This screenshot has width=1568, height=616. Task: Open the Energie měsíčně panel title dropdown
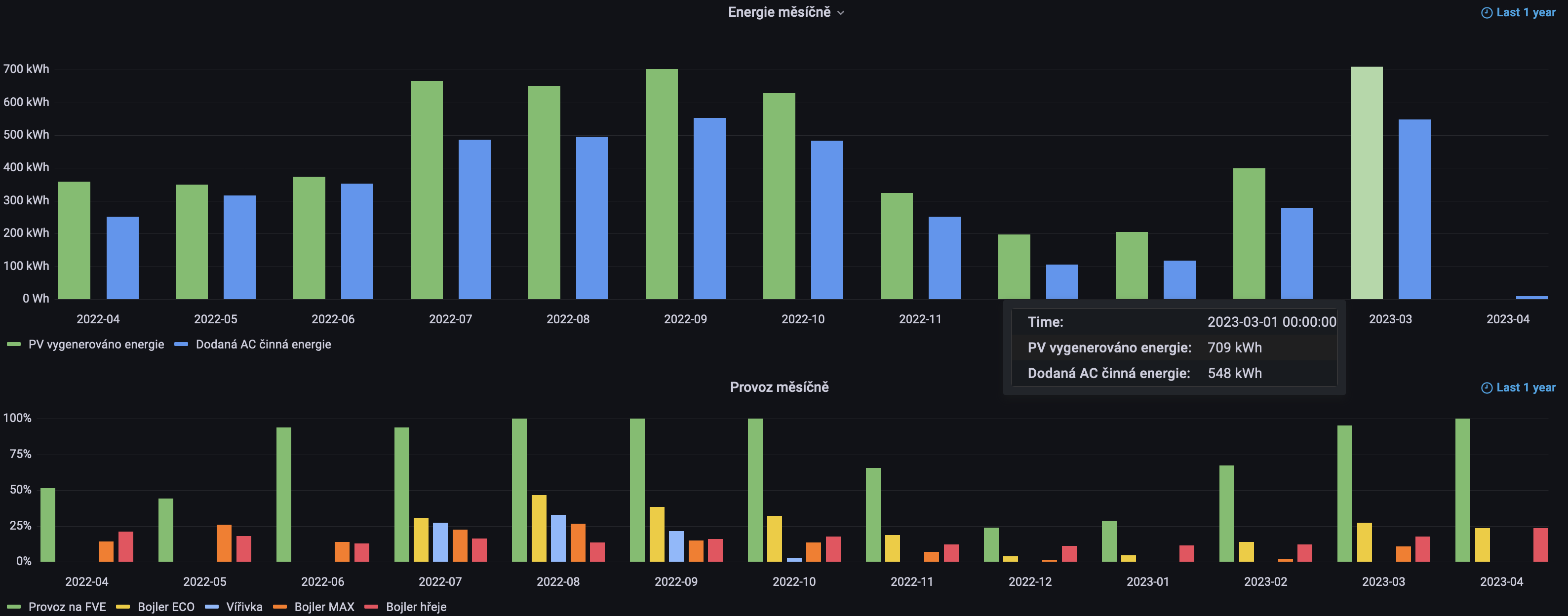(779, 12)
